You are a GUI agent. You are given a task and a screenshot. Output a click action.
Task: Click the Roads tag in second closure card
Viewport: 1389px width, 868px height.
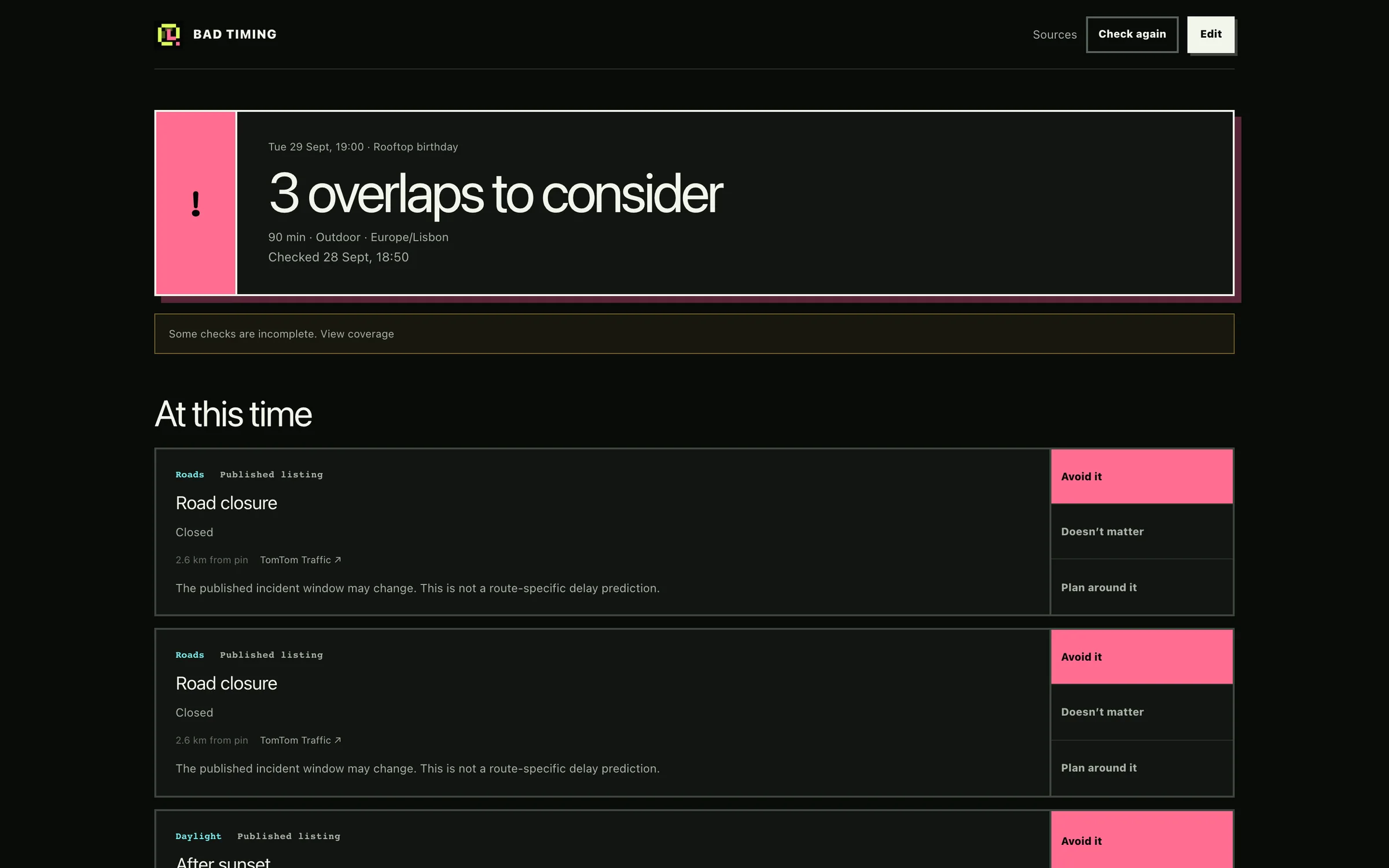190,655
